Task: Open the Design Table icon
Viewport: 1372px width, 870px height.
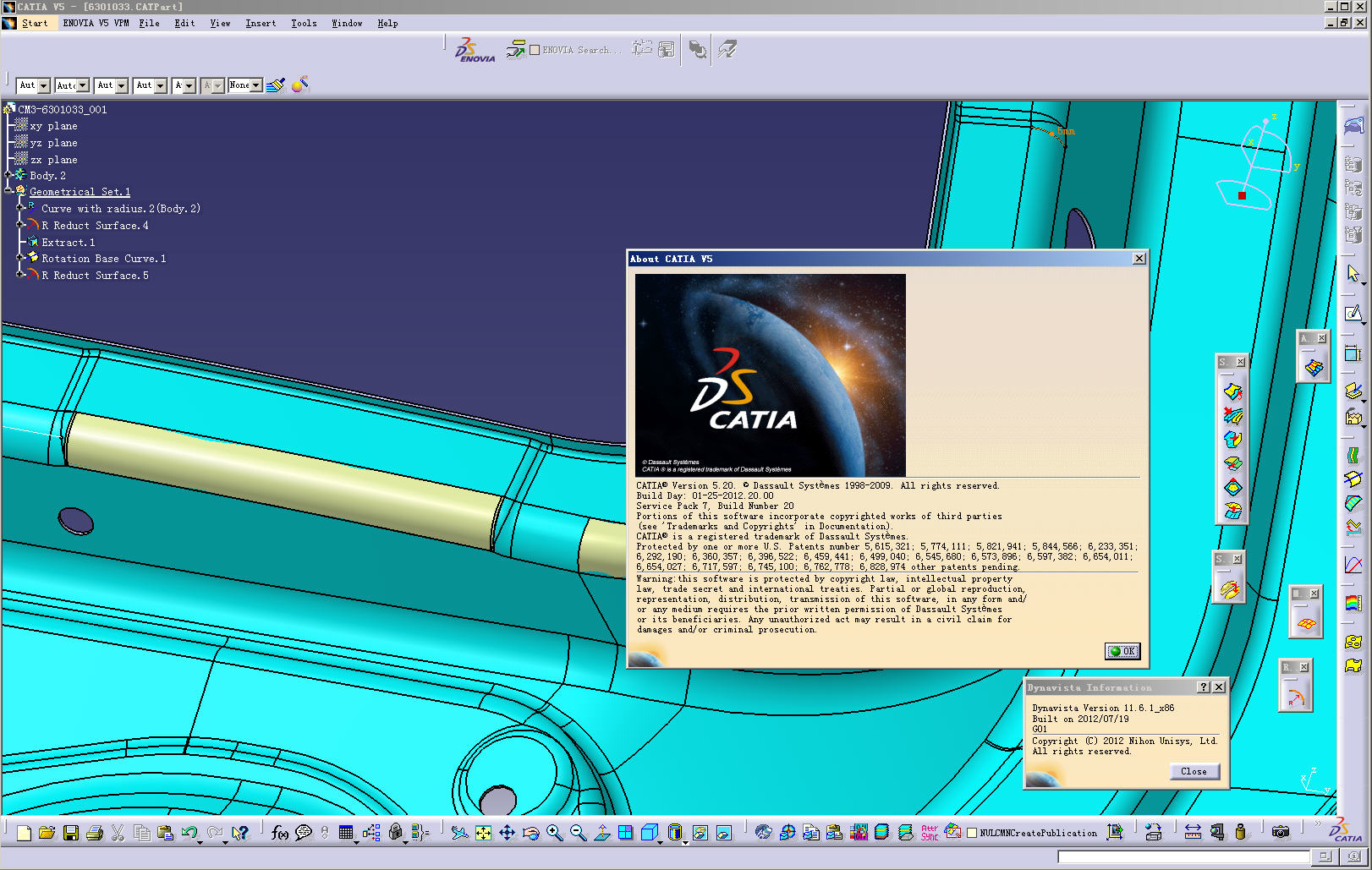Action: coord(346,833)
